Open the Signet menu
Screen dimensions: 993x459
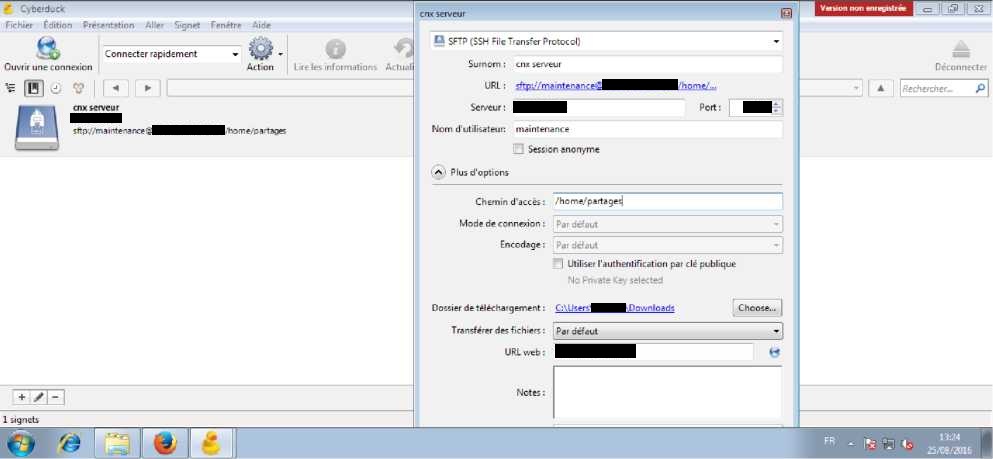point(187,24)
